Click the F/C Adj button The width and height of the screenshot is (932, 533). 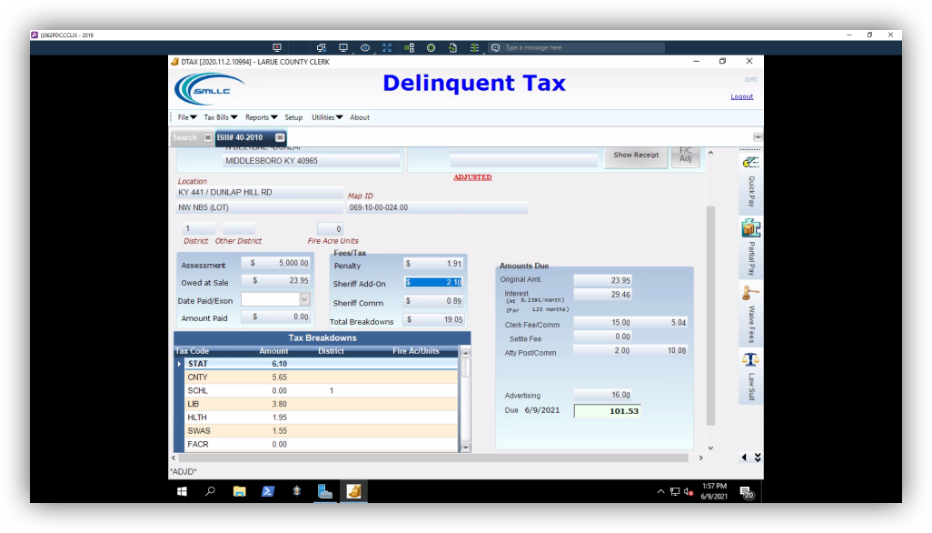[685, 156]
